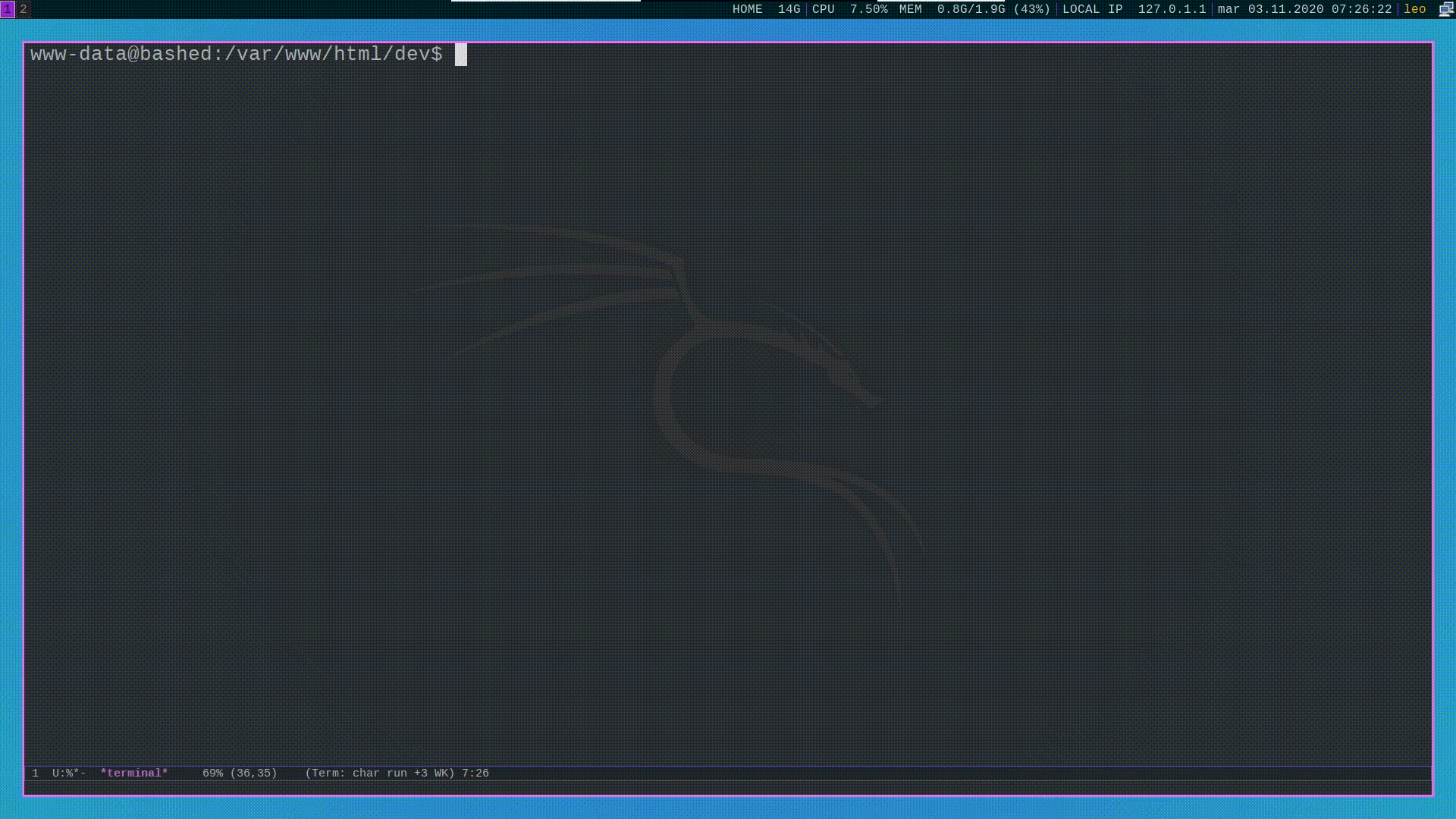Click the CPU label
Image resolution: width=1456 pixels, height=819 pixels.
coord(823,9)
